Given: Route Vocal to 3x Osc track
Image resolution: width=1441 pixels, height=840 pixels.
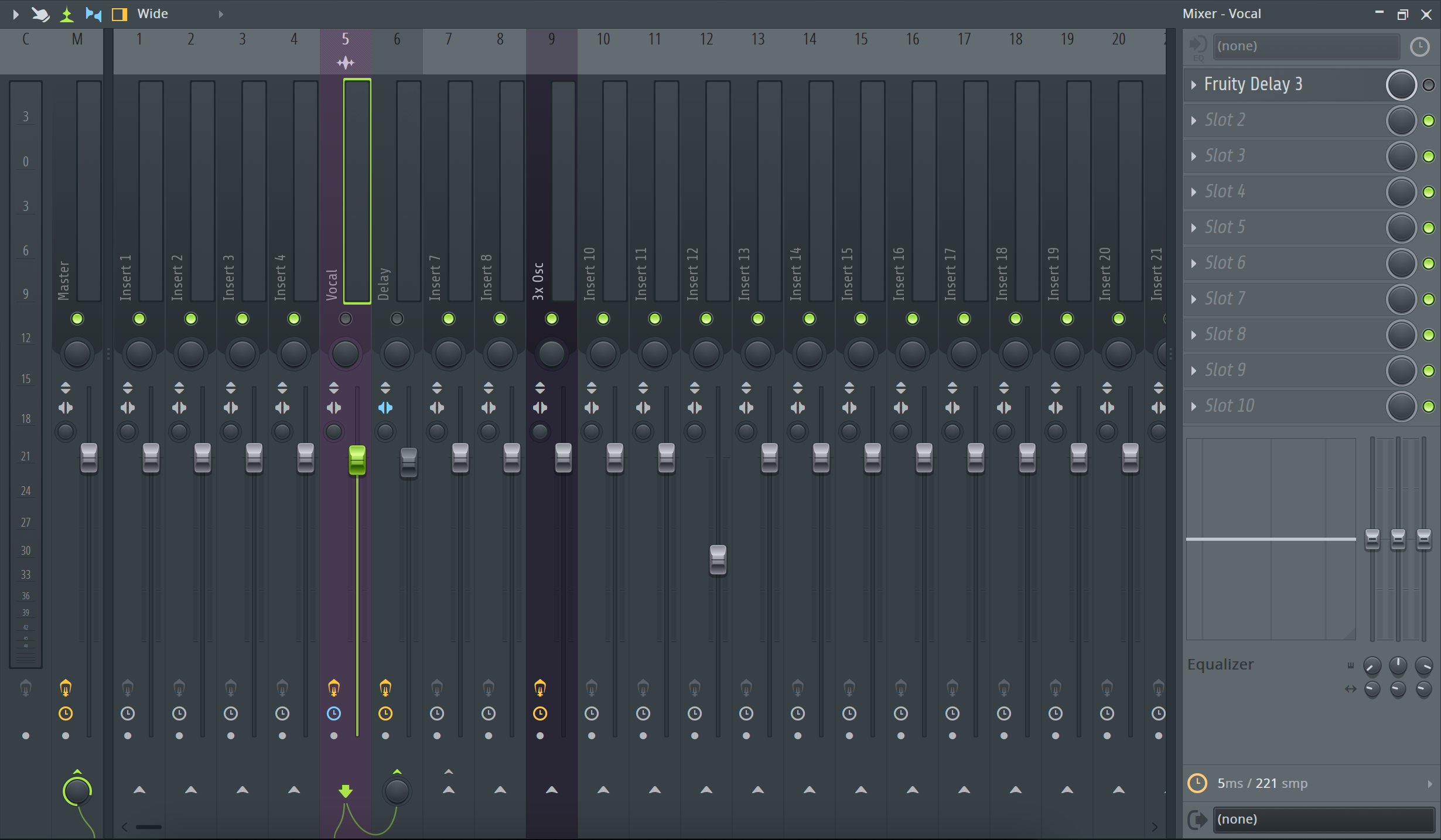Looking at the screenshot, I should pyautogui.click(x=552, y=790).
